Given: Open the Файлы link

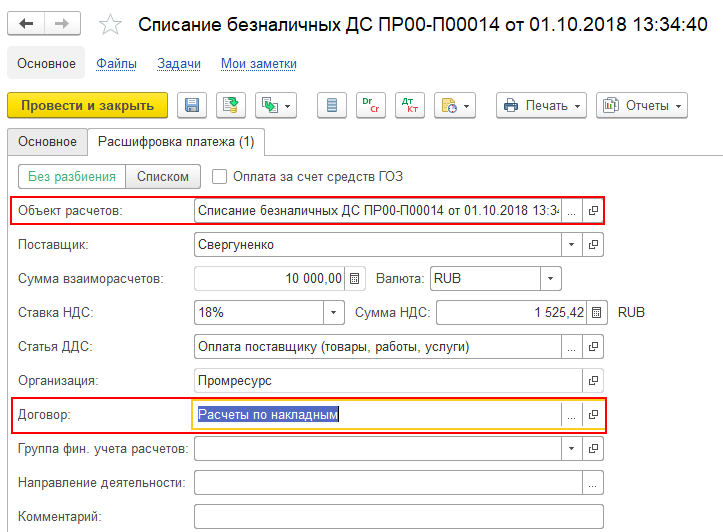Looking at the screenshot, I should point(116,64).
